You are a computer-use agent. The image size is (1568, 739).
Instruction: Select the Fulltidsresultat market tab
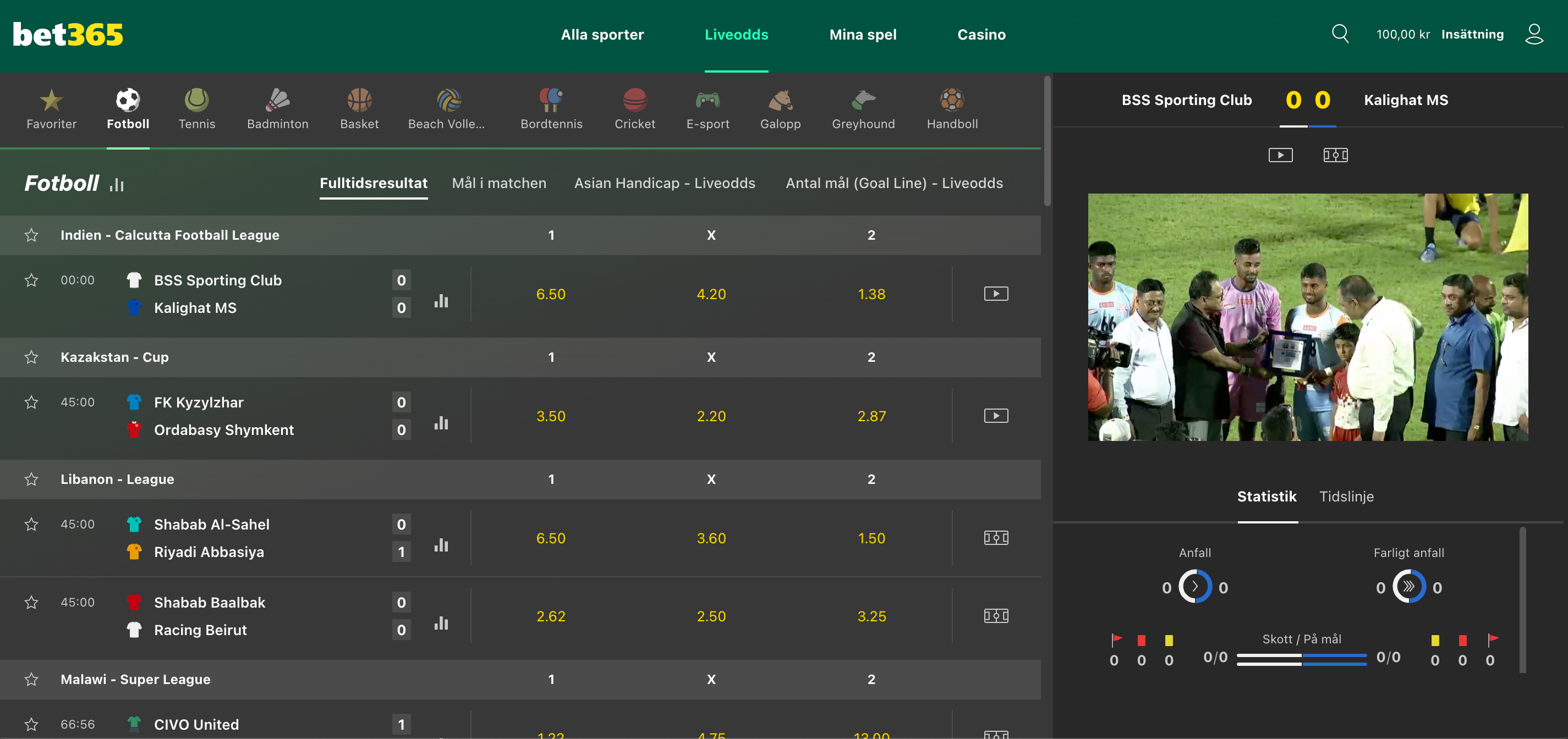point(373,183)
